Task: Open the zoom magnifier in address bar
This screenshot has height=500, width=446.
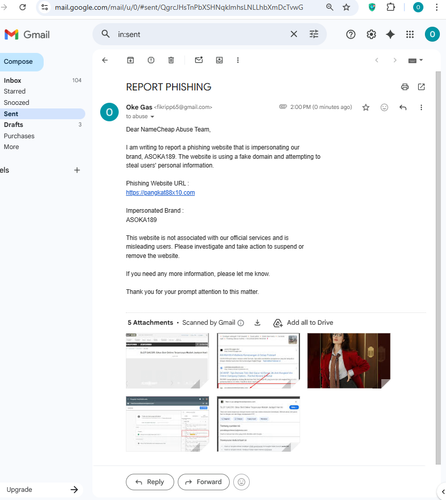Action: coord(329,7)
